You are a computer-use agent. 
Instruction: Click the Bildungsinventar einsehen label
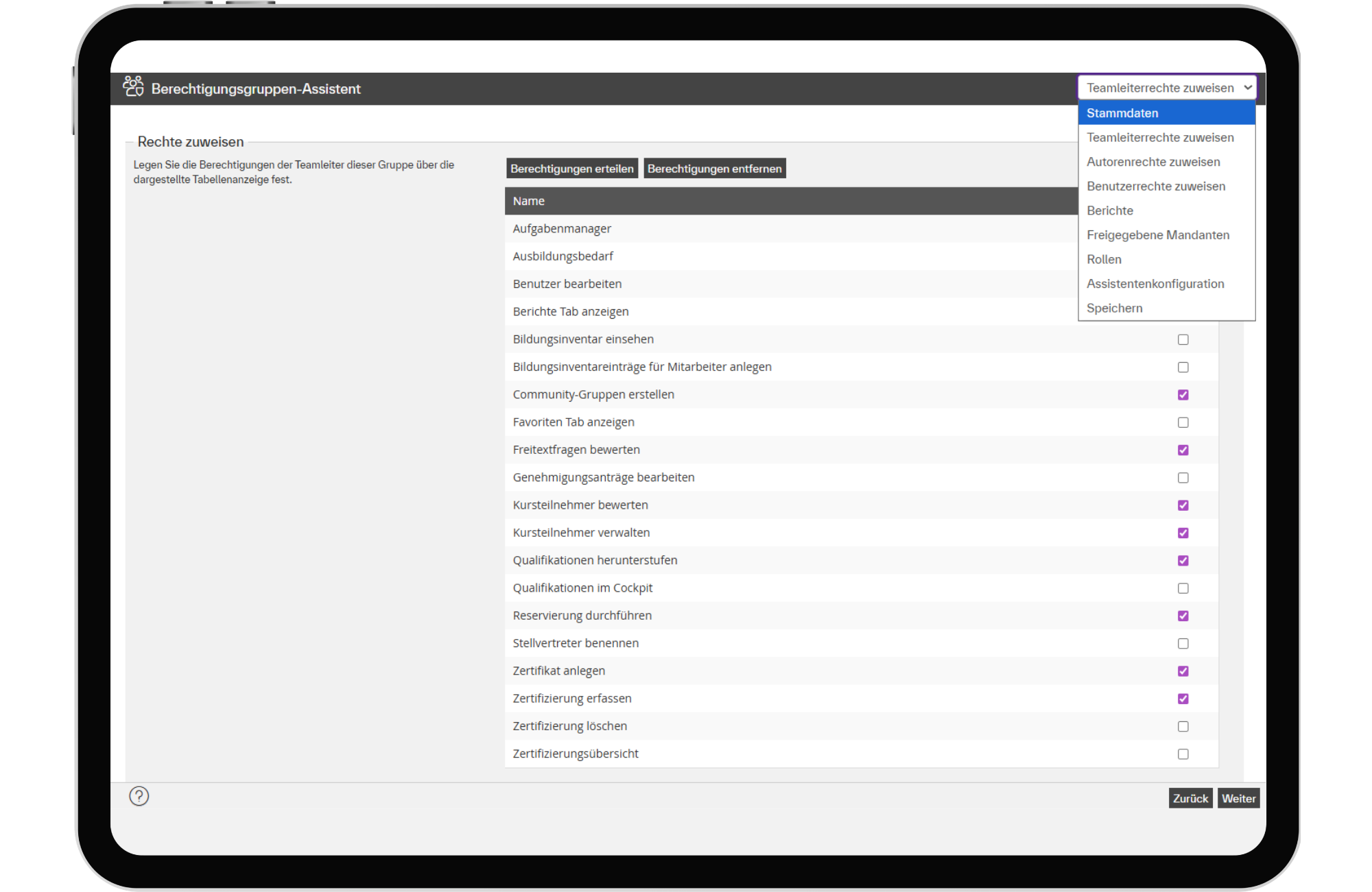[583, 339]
